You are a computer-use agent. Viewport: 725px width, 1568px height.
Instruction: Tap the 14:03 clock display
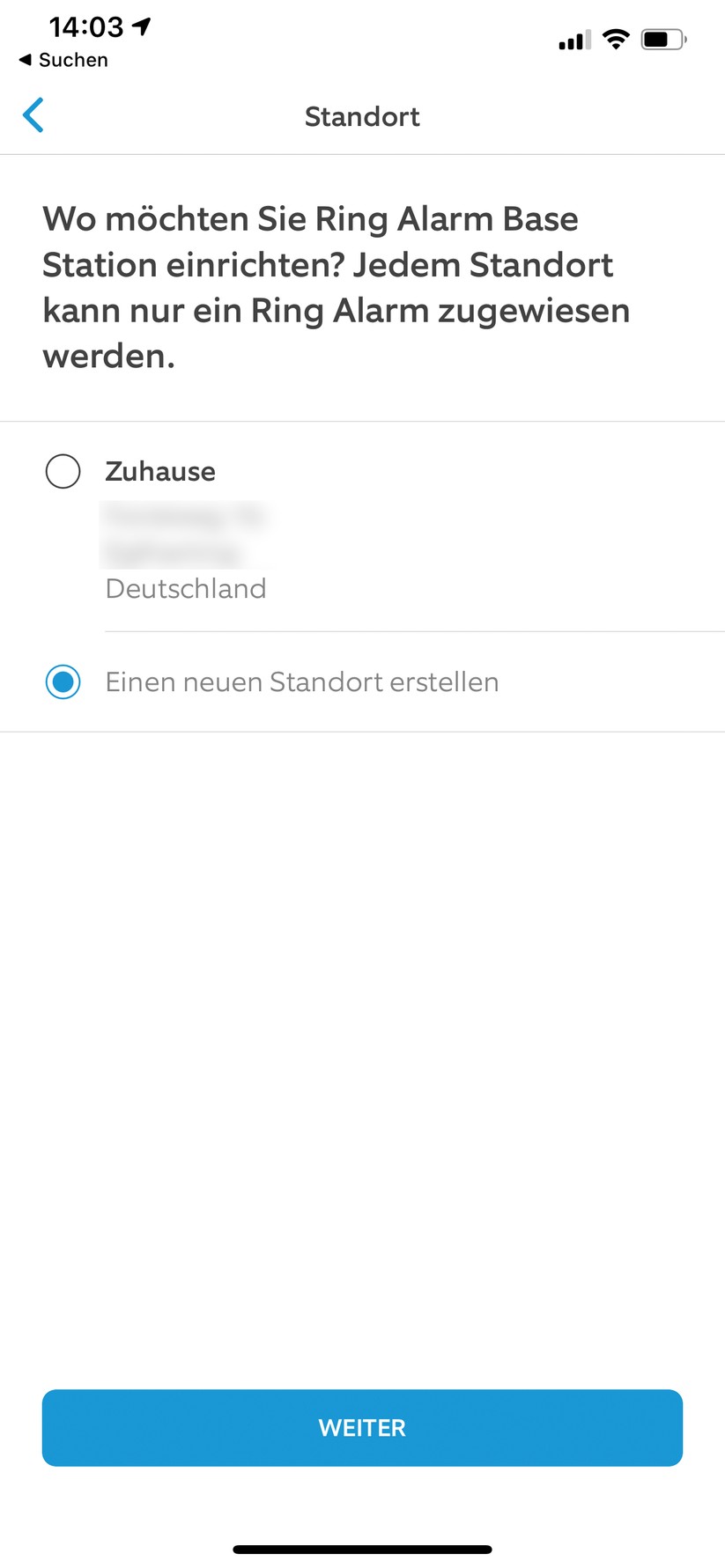(x=86, y=26)
